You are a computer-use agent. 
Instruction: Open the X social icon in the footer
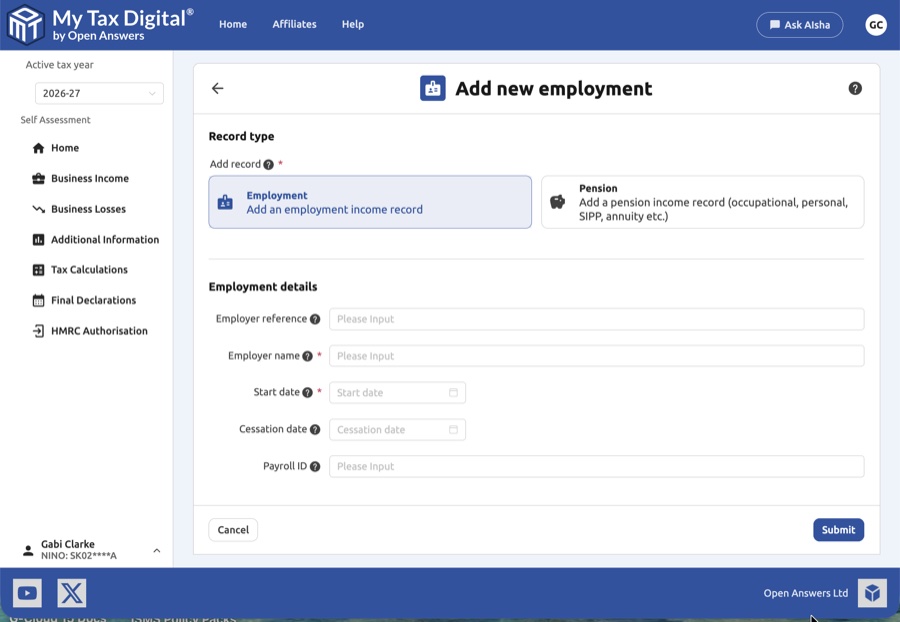pyautogui.click(x=71, y=592)
